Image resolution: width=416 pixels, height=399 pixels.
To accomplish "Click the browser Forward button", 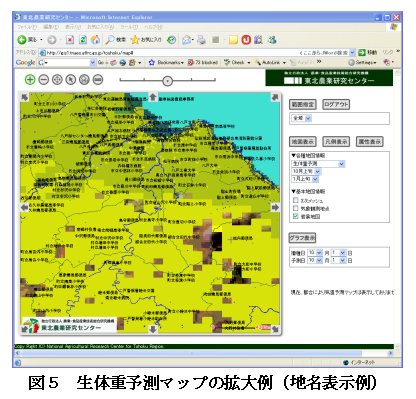I will point(52,40).
